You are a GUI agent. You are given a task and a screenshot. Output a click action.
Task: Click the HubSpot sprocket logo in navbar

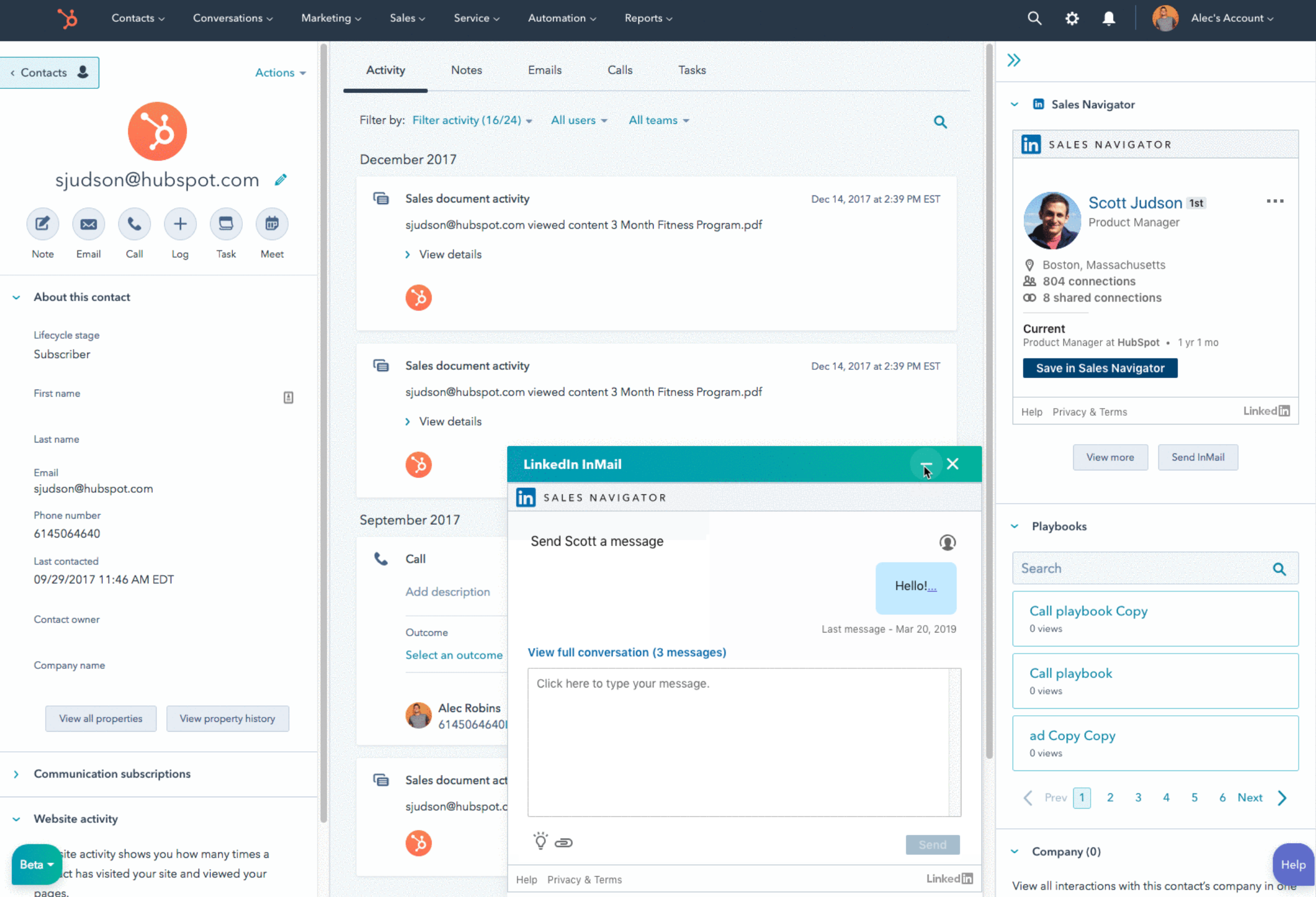[x=68, y=18]
